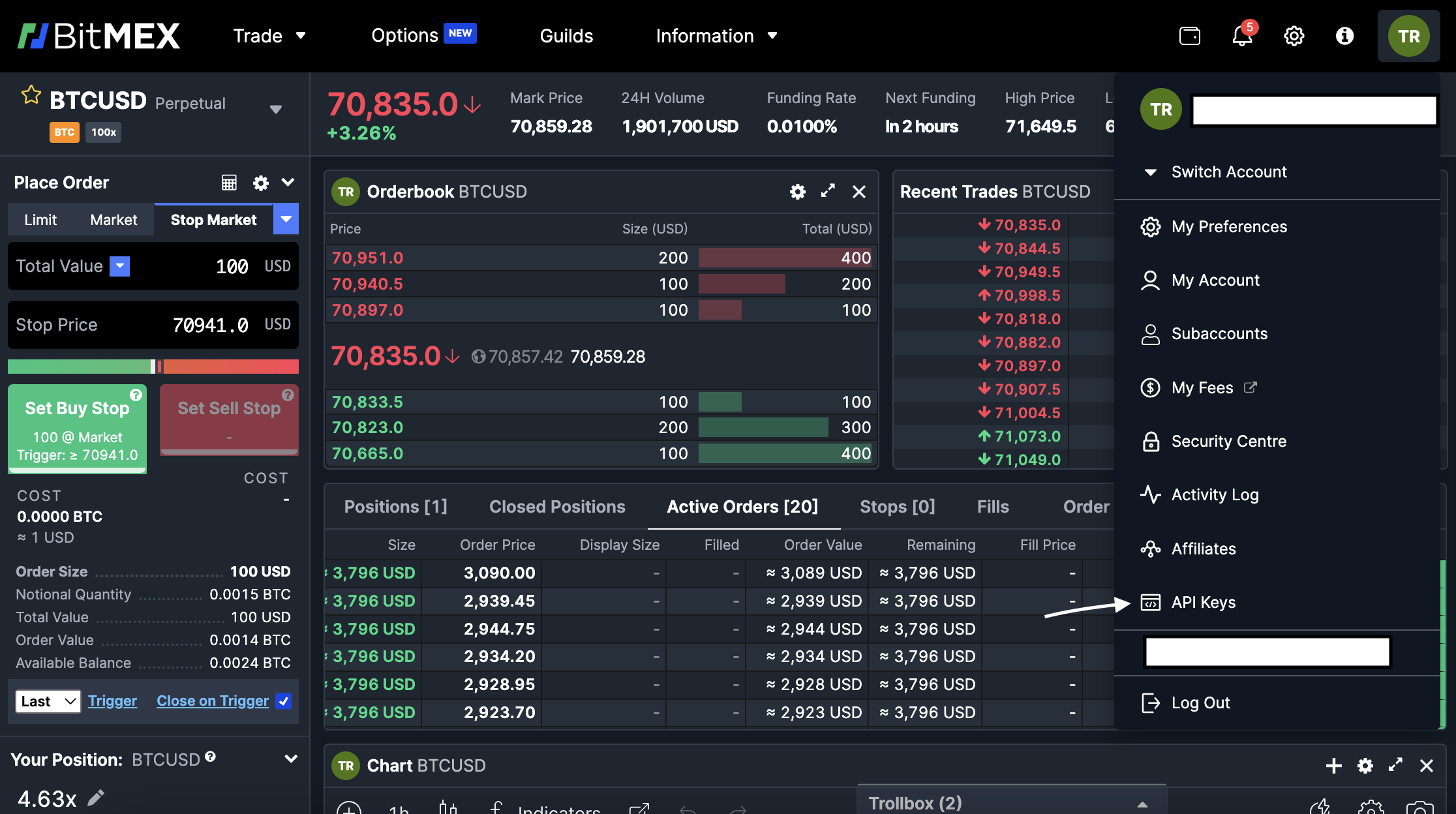Screen dimensions: 1456x814
Task: Click Your Position help icon
Action: coord(210,756)
